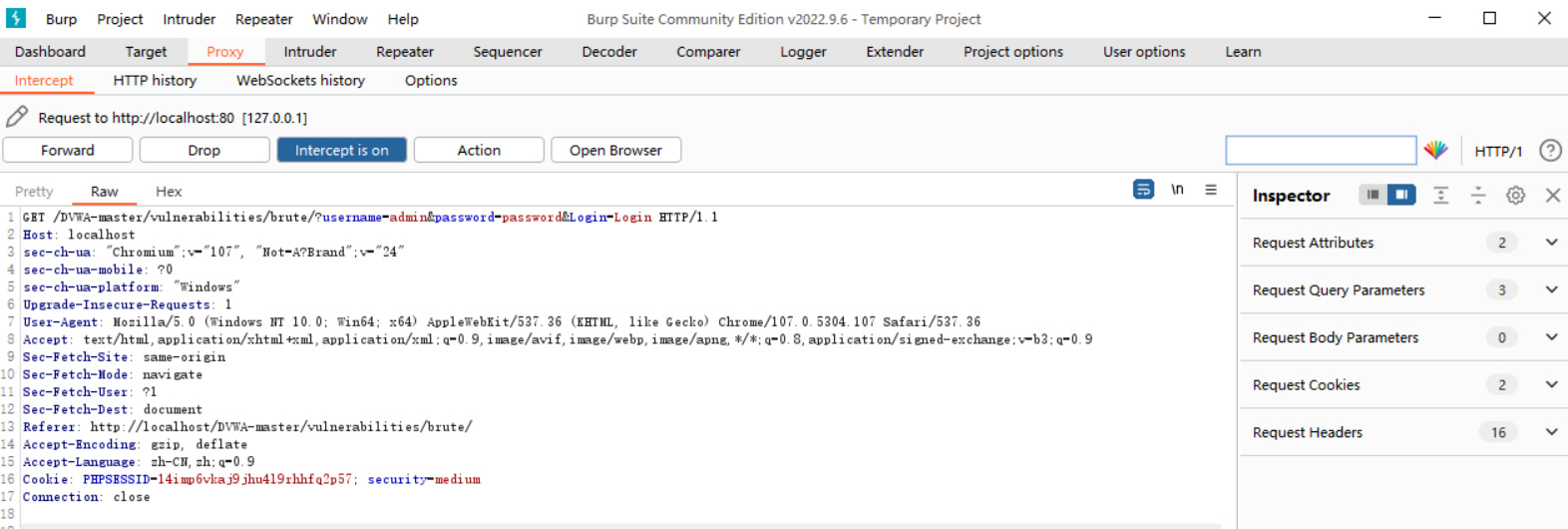Toggle non-printable characters display (\n)
Viewport: 1568px width, 529px height.
pos(1177,190)
